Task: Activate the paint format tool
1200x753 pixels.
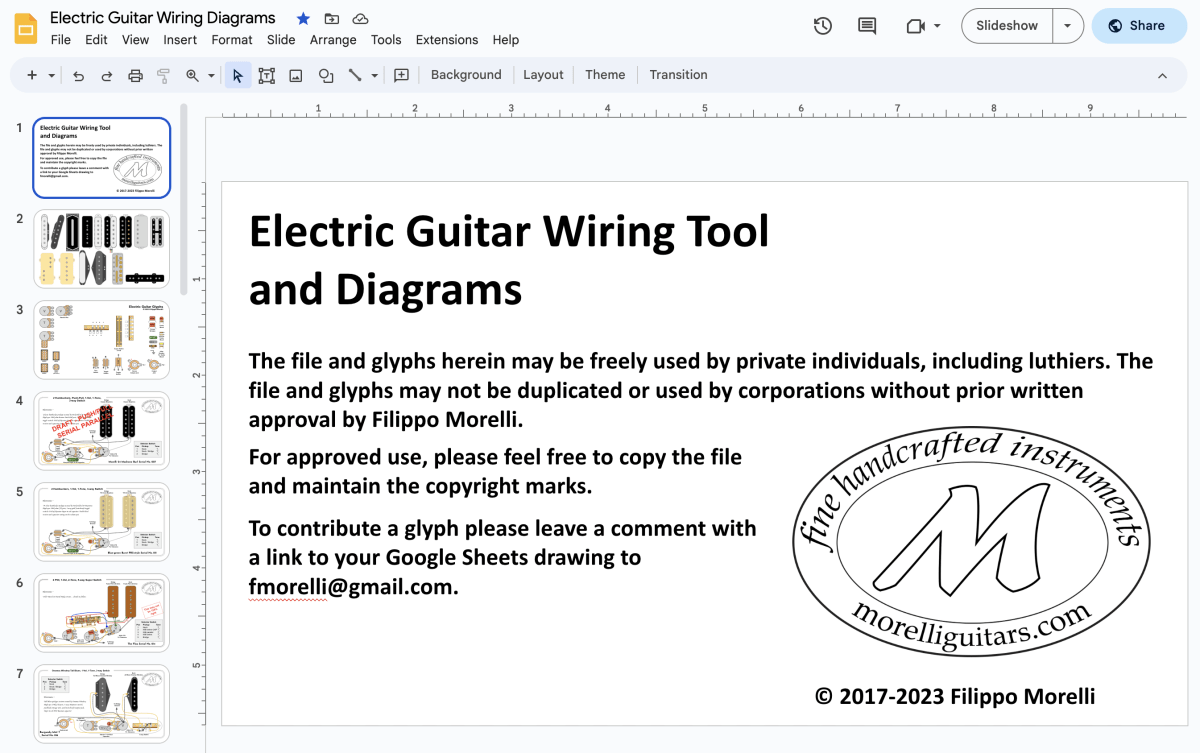Action: point(162,75)
